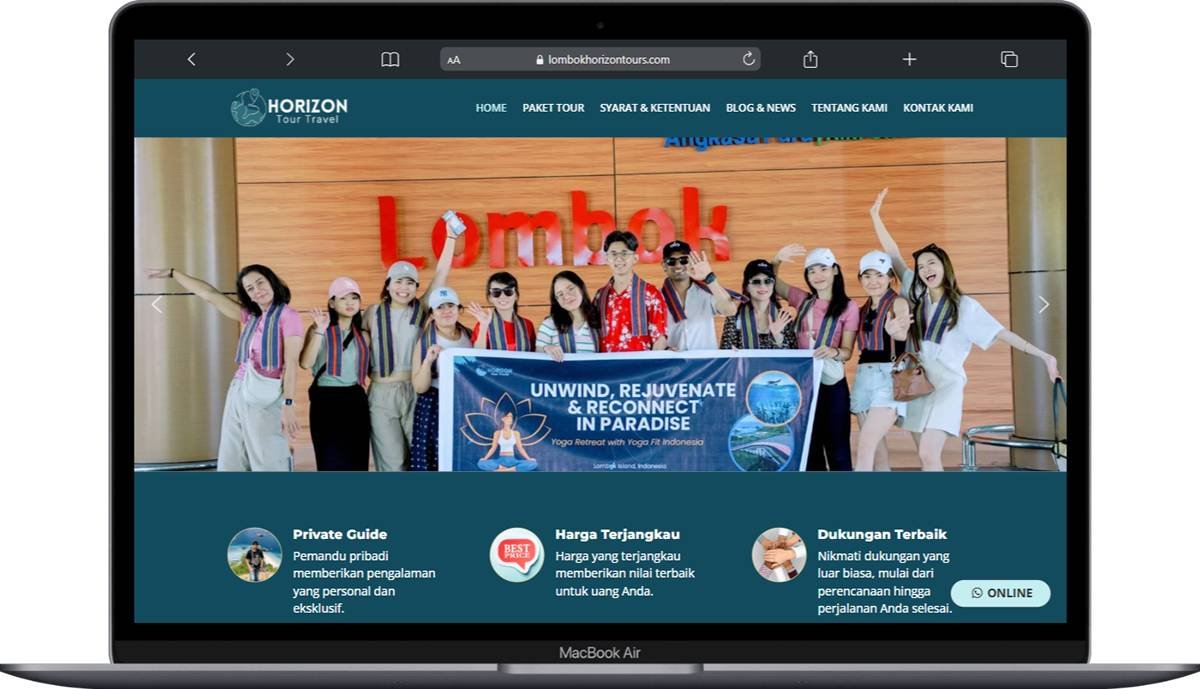Click the Best Price badge image
The image size is (1200, 689).
click(516, 554)
